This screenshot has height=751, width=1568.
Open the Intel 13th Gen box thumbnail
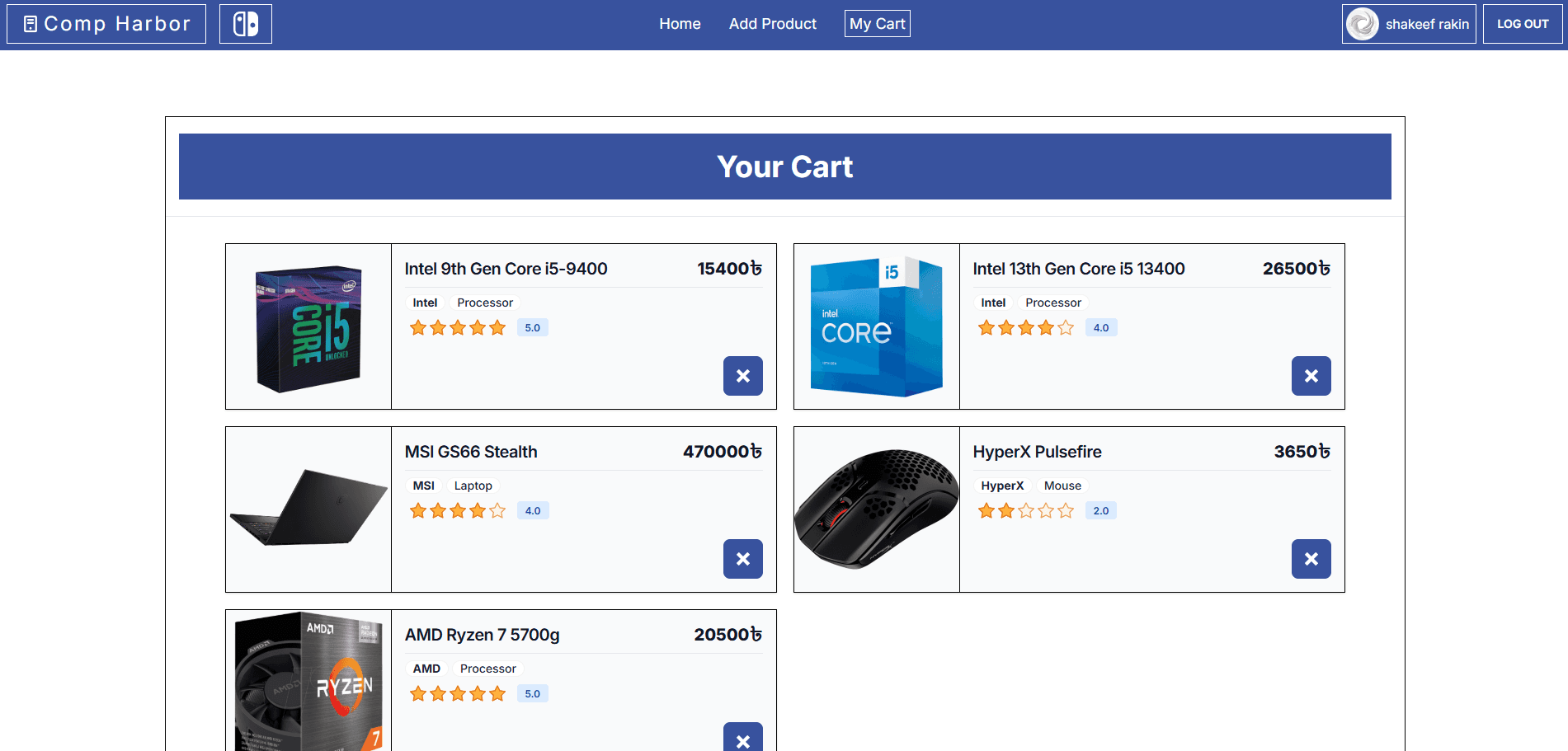click(876, 327)
